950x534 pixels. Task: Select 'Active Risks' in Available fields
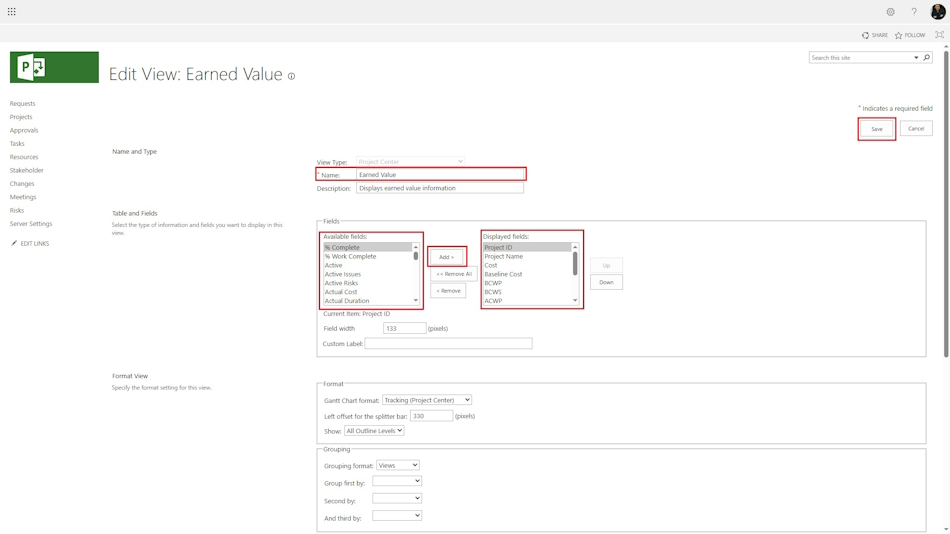click(367, 283)
